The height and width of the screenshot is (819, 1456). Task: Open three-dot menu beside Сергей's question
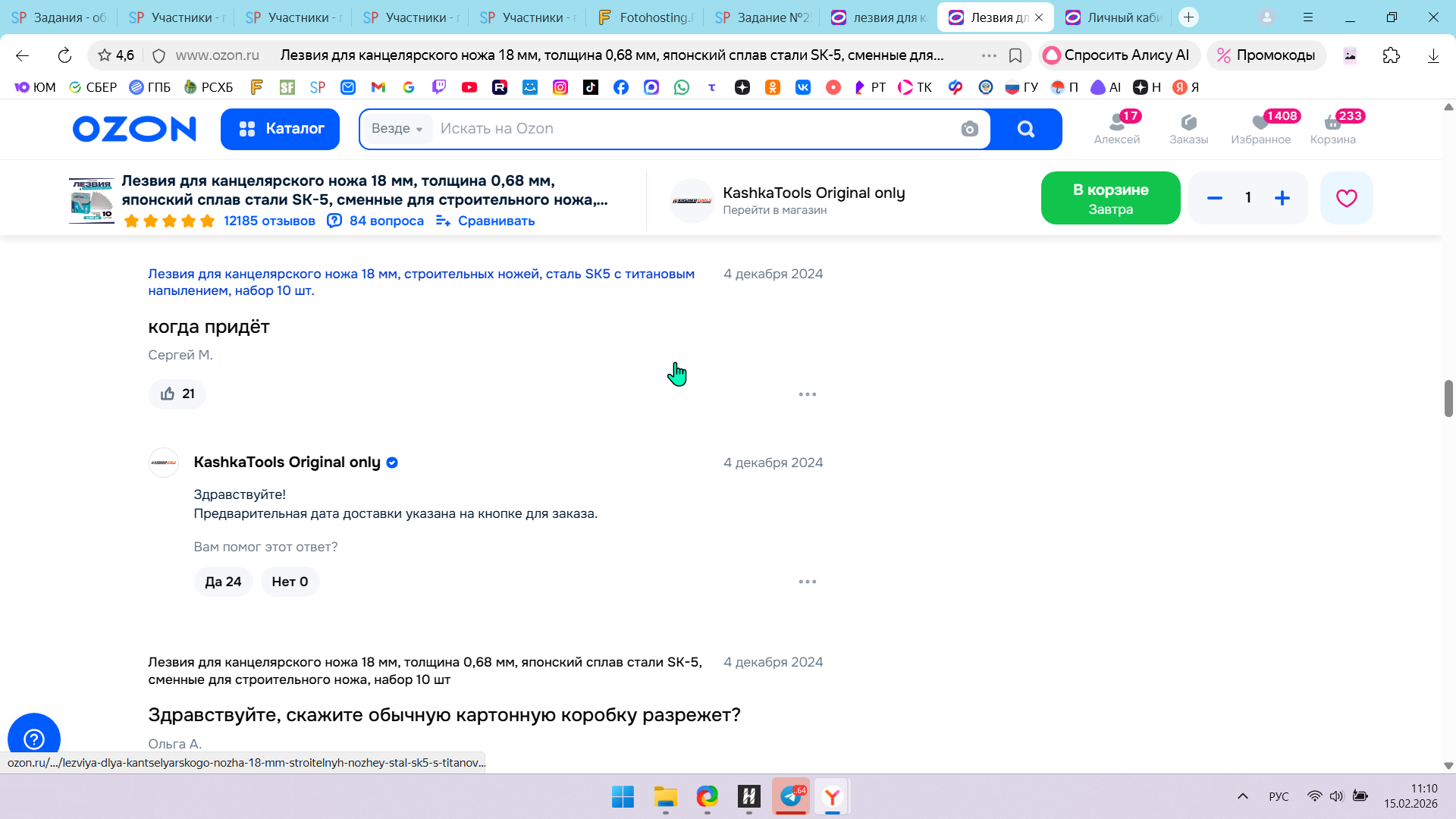click(x=807, y=394)
